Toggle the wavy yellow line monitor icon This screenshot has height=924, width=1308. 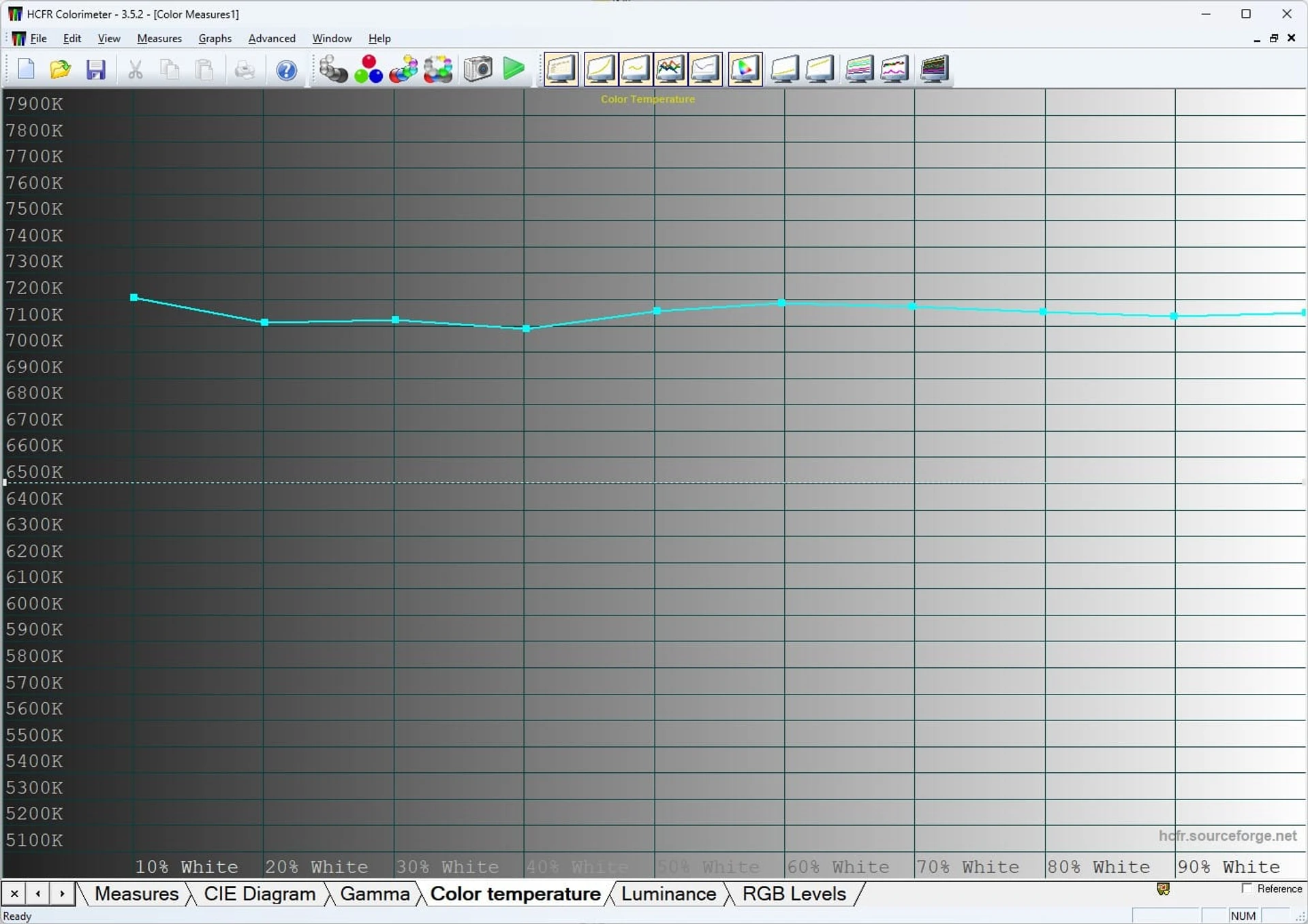[635, 69]
